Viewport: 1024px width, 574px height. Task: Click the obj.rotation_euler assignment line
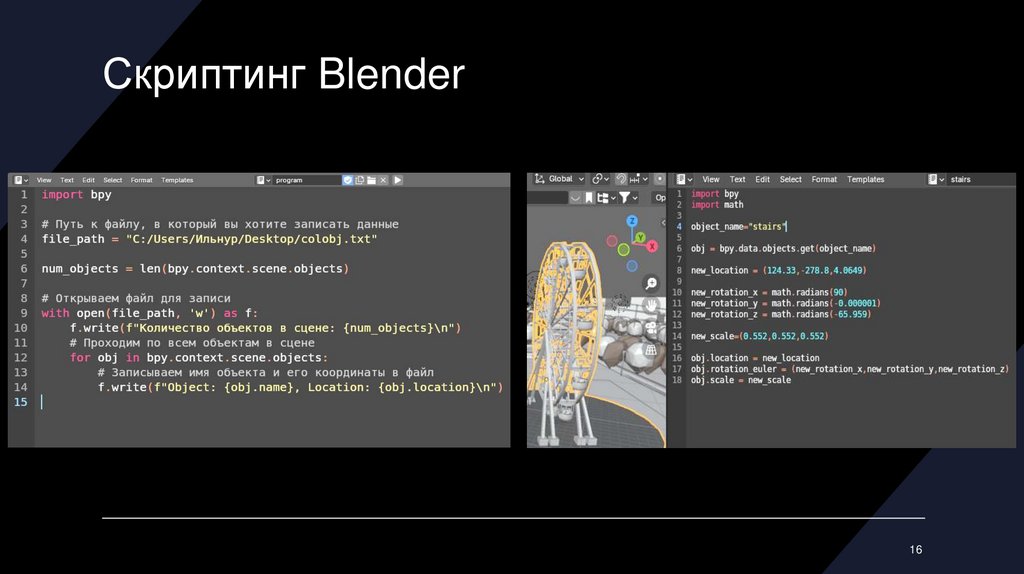[850, 369]
